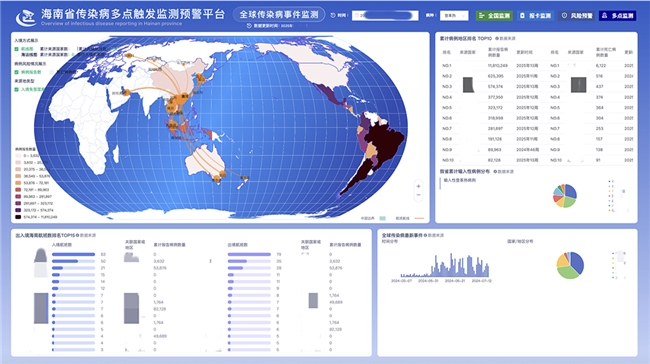Open the date range picker field
This screenshot has height=364, width=650.
(385, 16)
